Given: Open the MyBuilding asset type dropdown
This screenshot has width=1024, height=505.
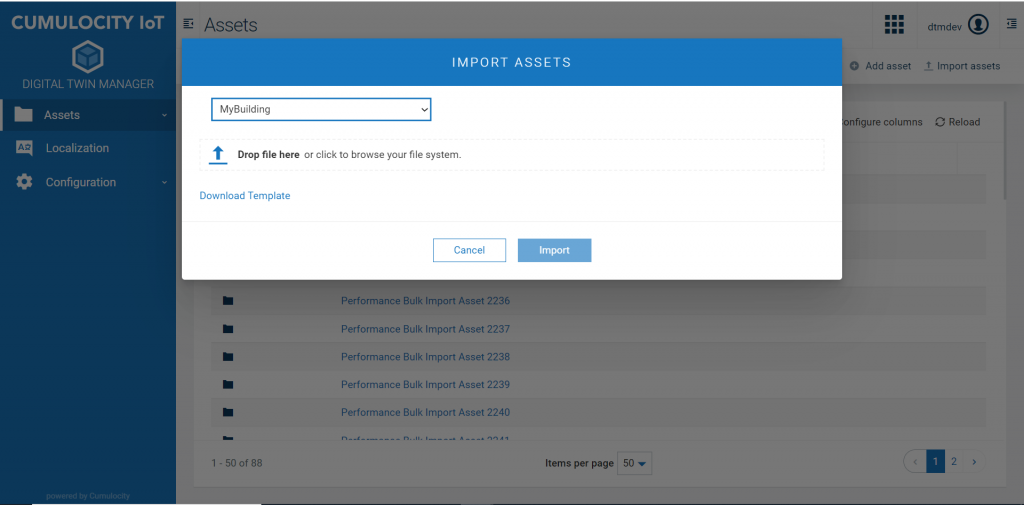Looking at the screenshot, I should (321, 109).
